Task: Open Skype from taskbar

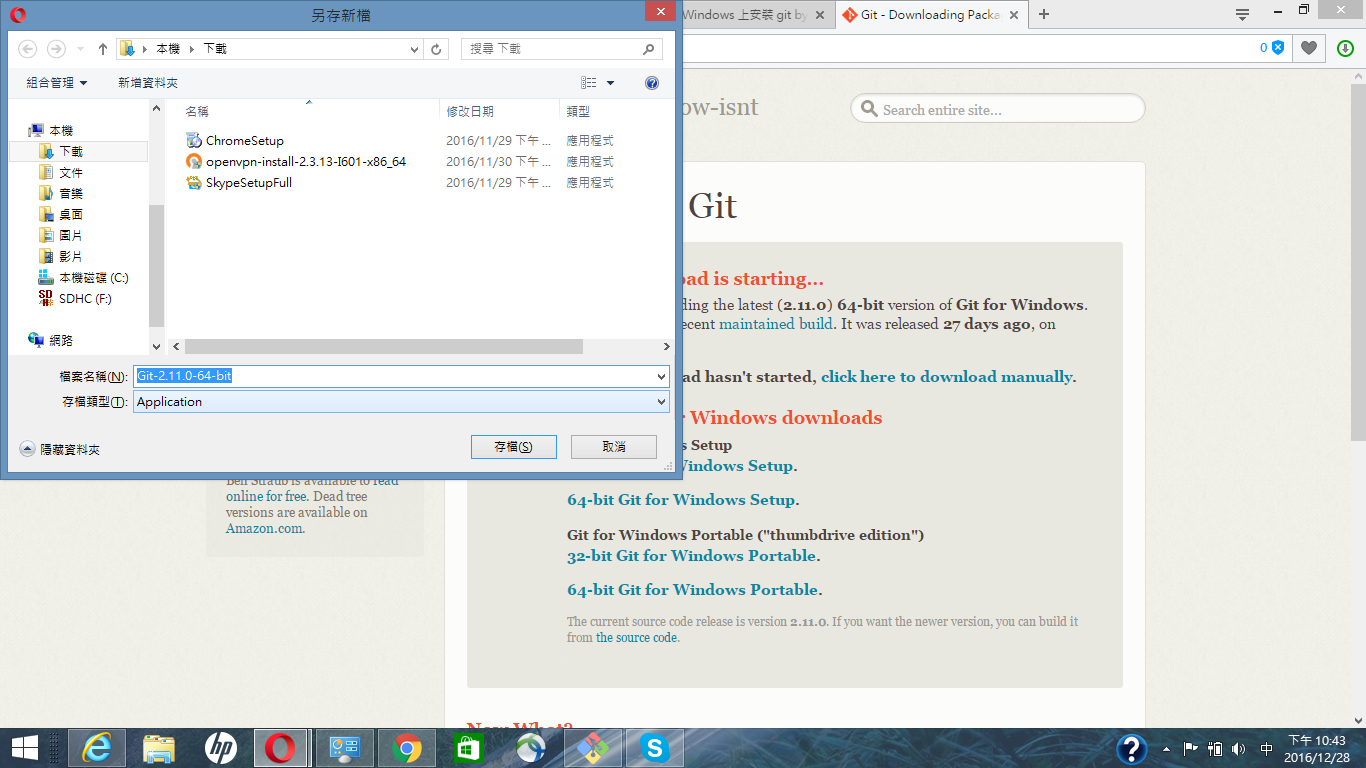Action: [655, 747]
